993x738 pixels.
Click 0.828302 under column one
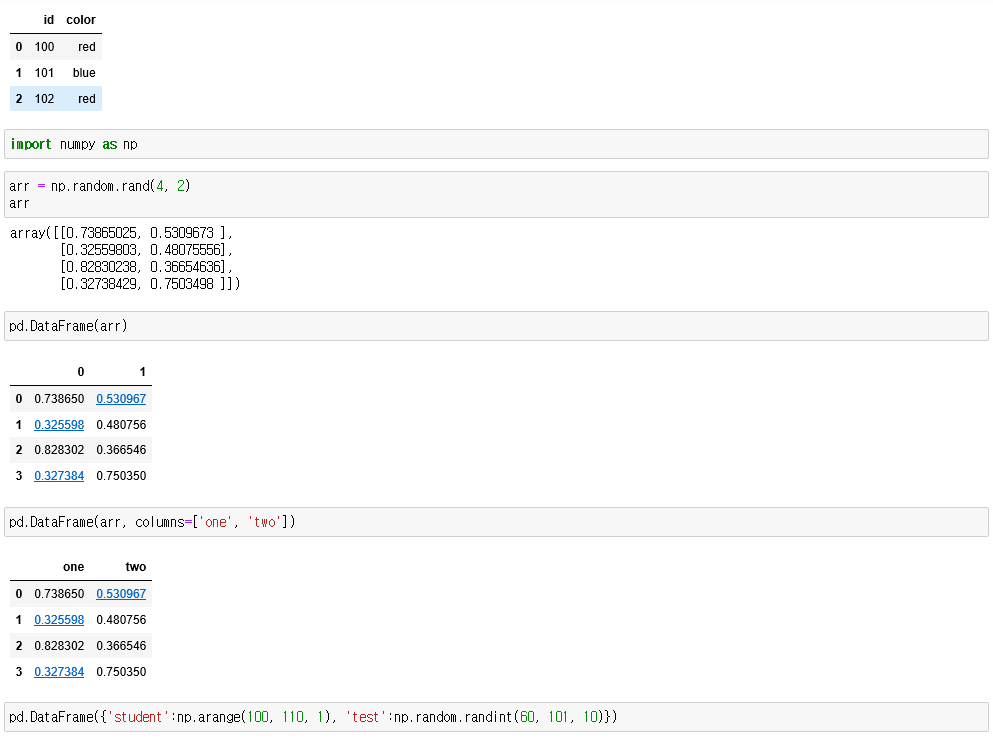tap(59, 646)
